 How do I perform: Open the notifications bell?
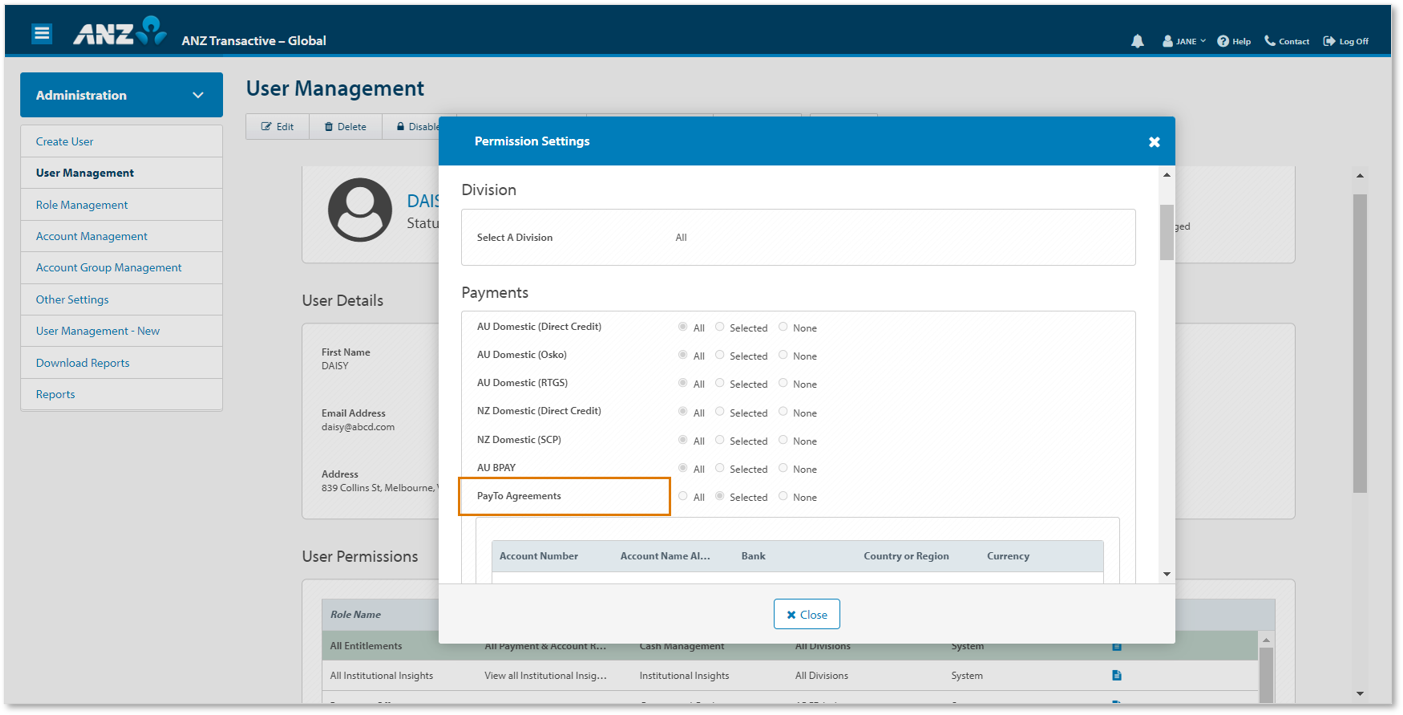tap(1137, 41)
